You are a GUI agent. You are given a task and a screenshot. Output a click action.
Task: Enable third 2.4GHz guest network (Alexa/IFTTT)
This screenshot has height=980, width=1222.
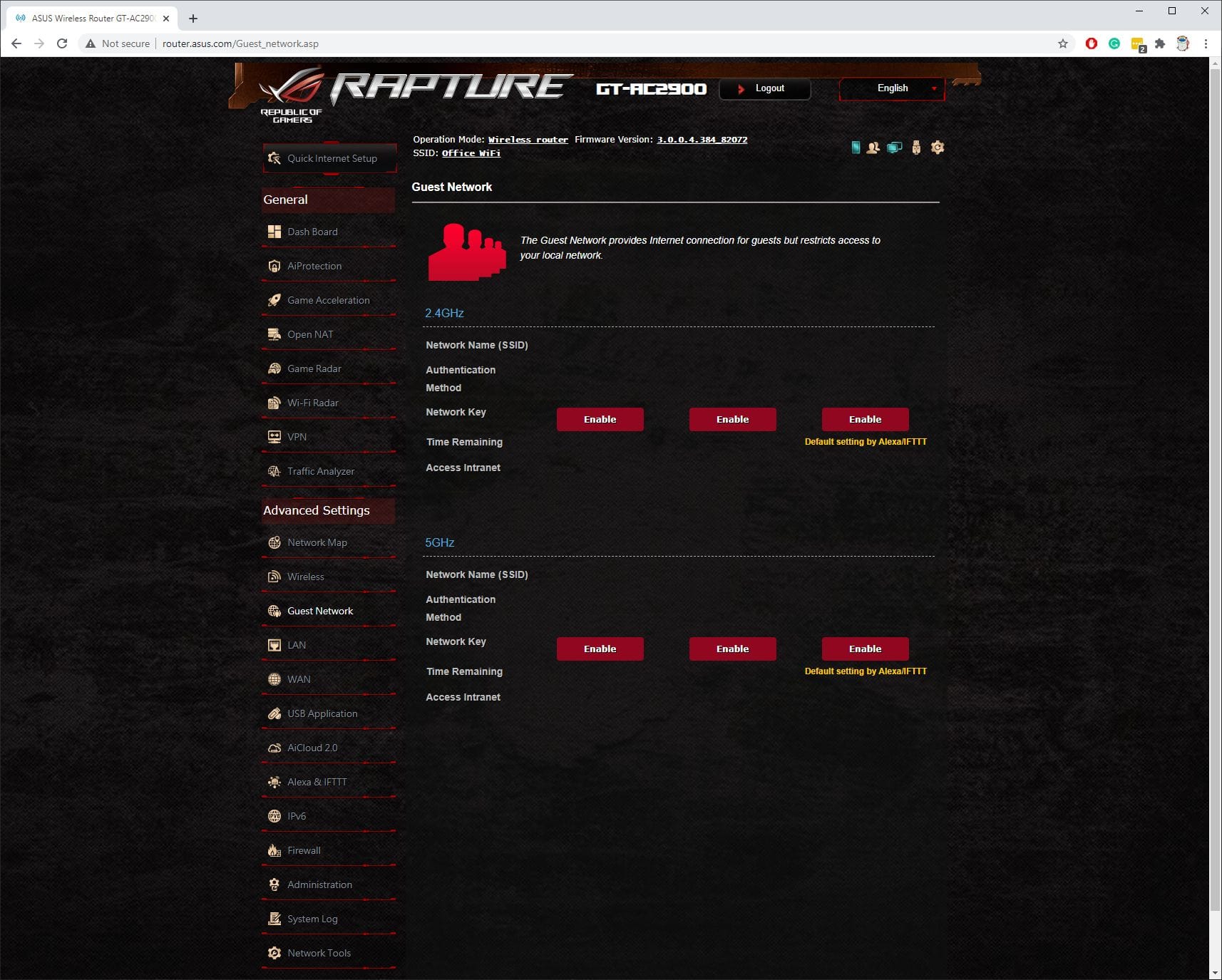coord(865,419)
